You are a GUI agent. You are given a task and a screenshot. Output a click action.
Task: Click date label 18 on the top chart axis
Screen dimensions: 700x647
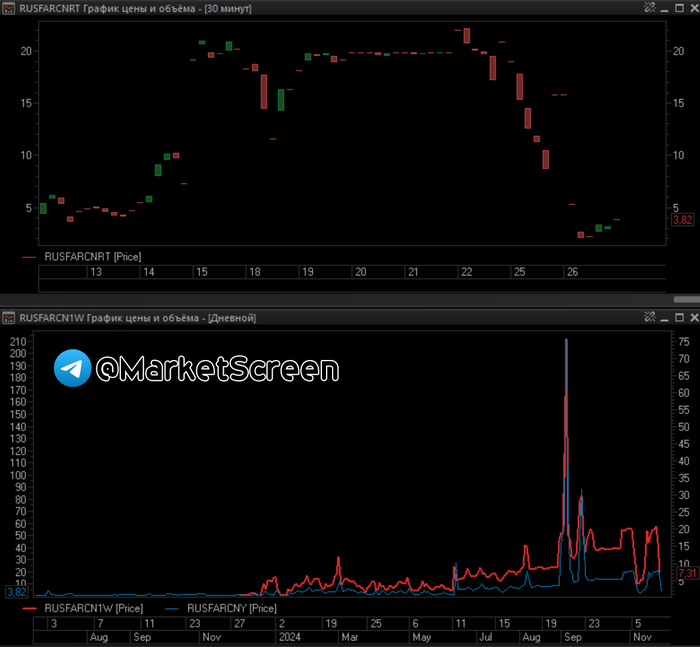pyautogui.click(x=255, y=272)
